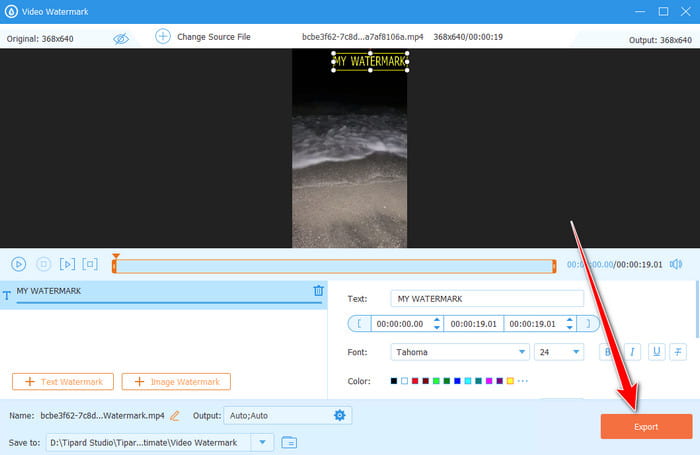Increase end time with up arrow

coord(569,320)
